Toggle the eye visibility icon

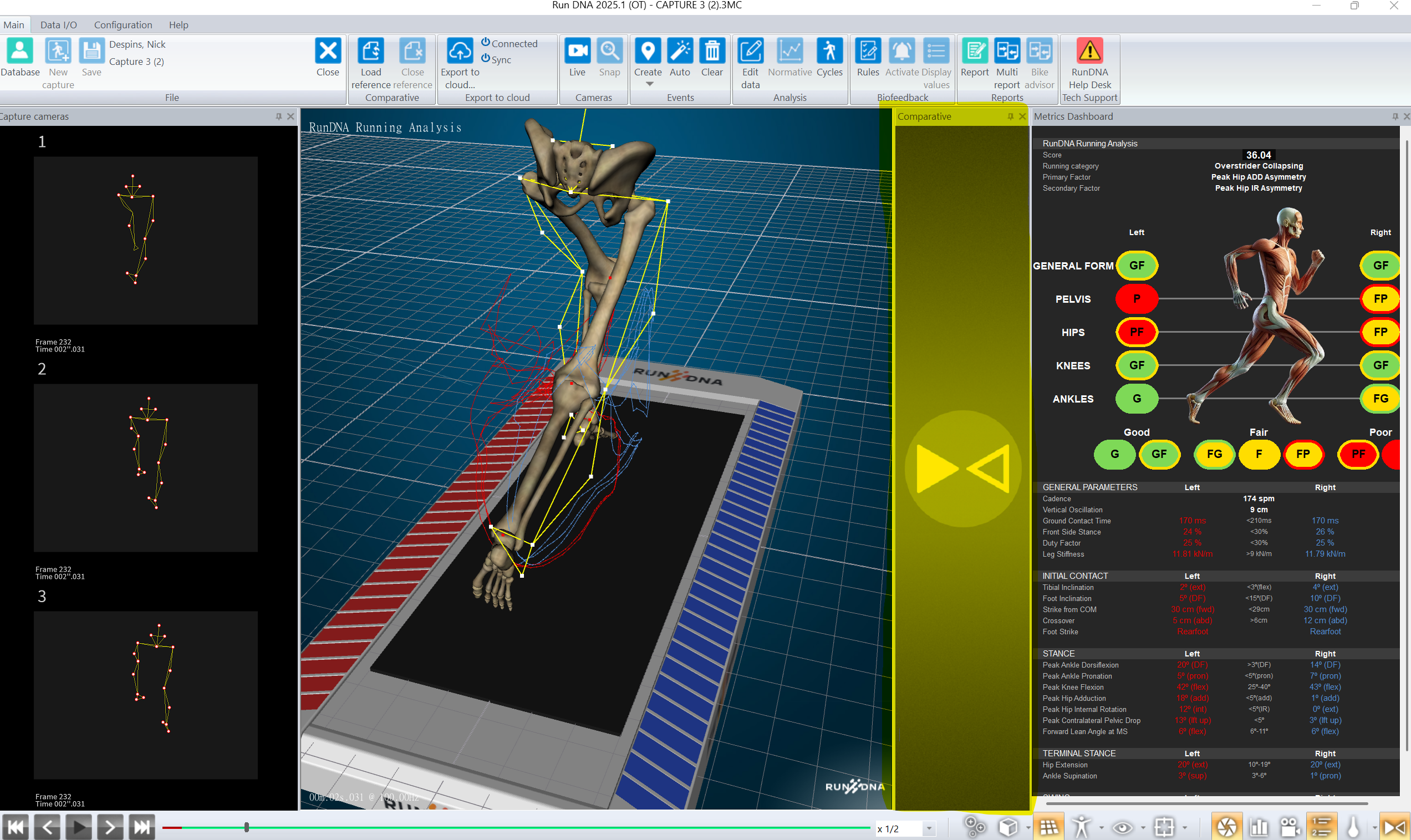click(x=1122, y=827)
